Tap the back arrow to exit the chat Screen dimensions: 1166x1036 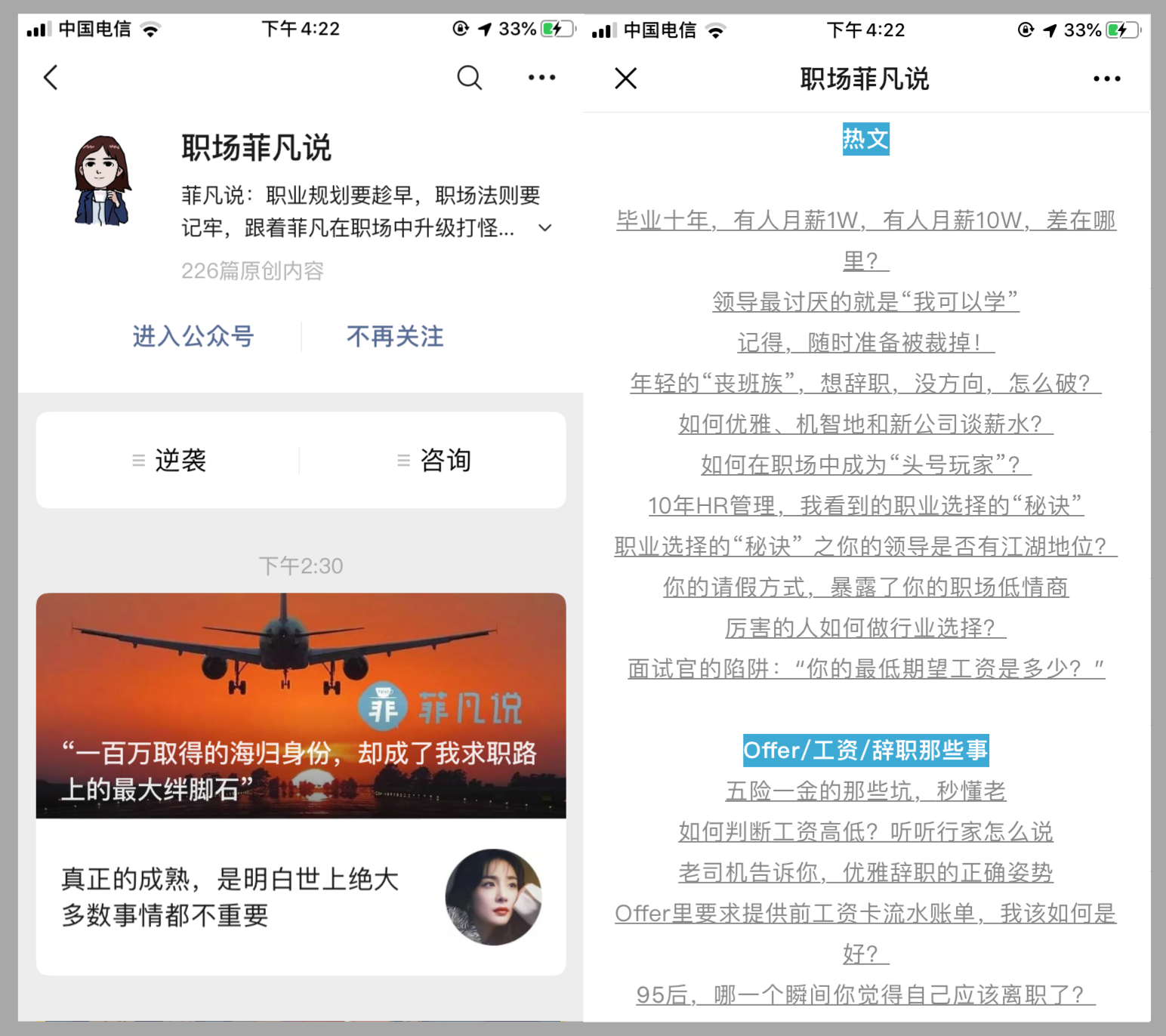[x=51, y=77]
